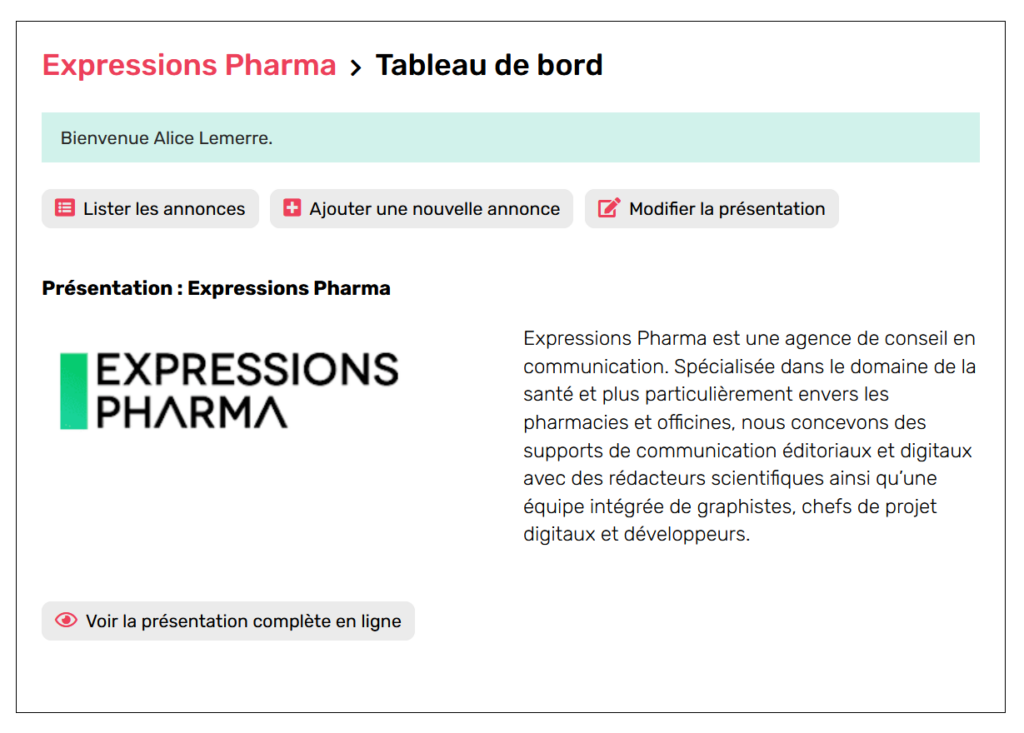This screenshot has width=1024, height=733.
Task: Click the Présentation : Expressions Pharma heading
Action: [x=216, y=288]
